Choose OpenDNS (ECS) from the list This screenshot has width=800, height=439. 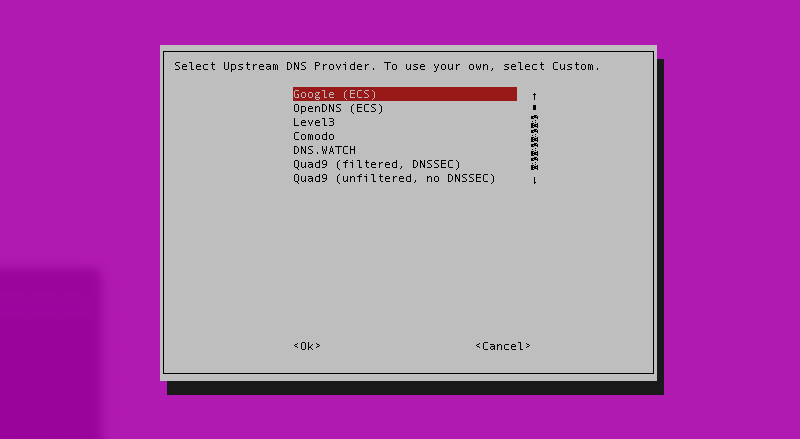click(338, 108)
